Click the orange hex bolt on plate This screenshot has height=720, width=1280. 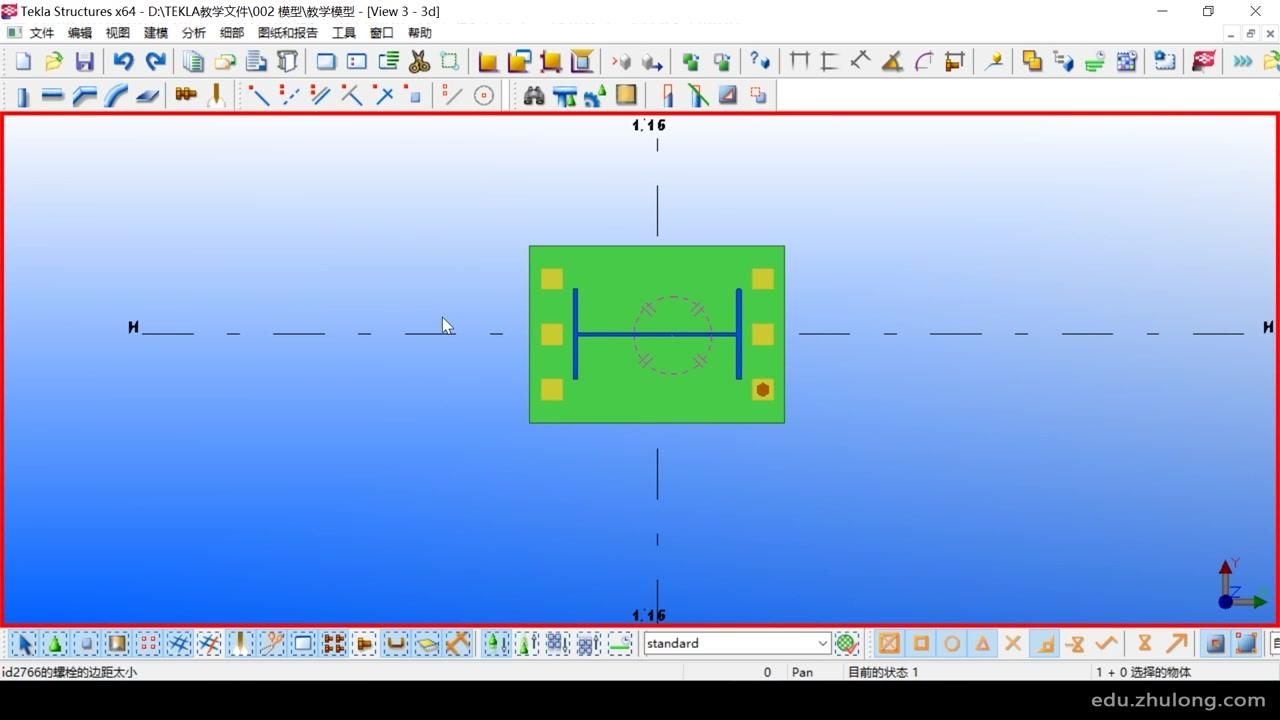(763, 390)
